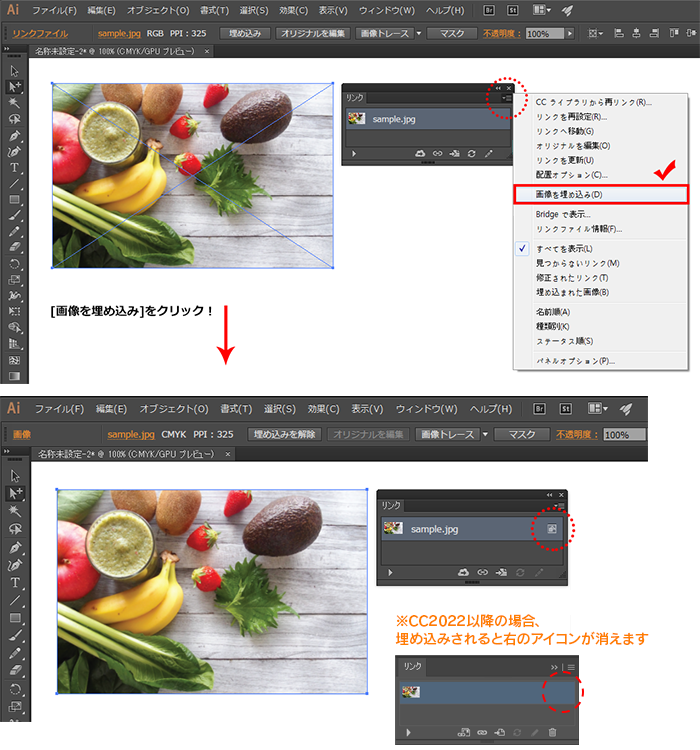700x750 pixels.
Task: Click relink chain icon in upper Links panel
Action: (x=437, y=154)
